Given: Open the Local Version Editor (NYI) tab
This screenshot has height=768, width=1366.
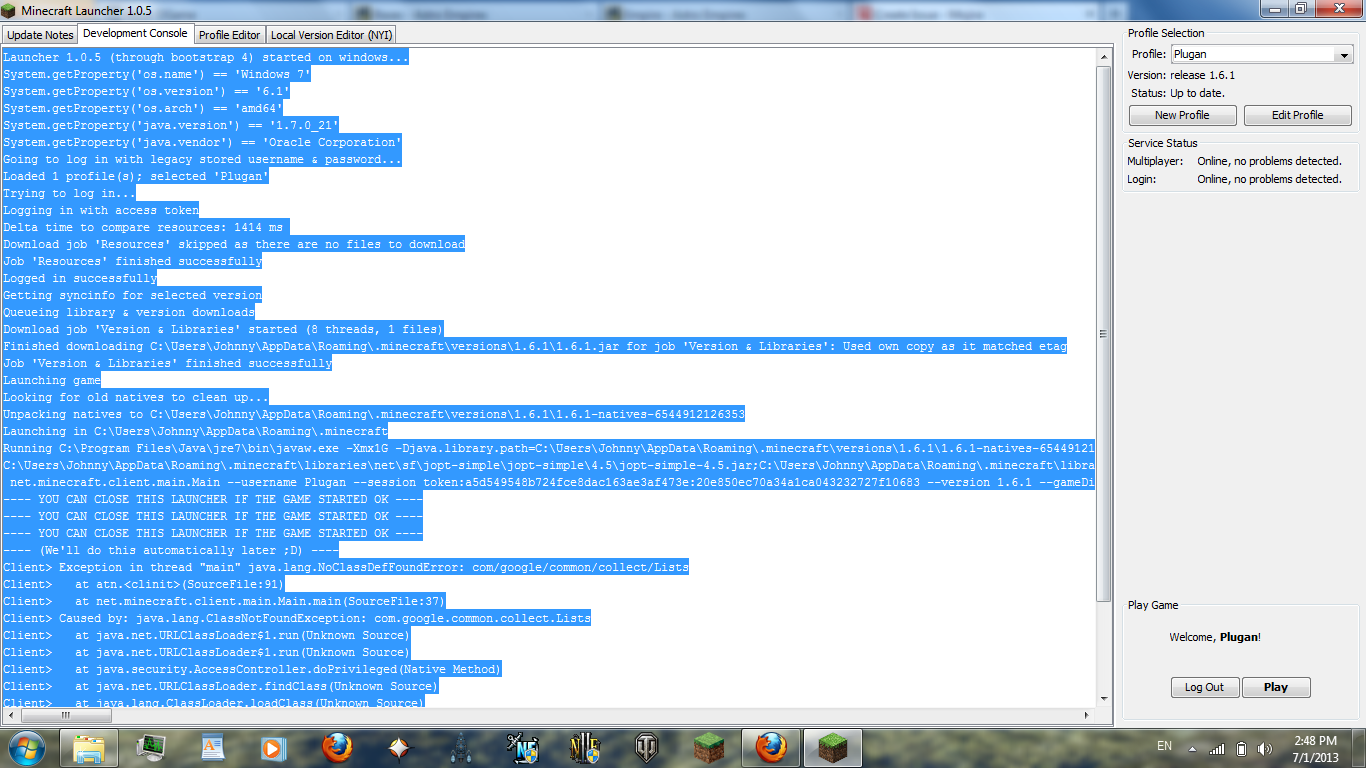Looking at the screenshot, I should click(332, 35).
